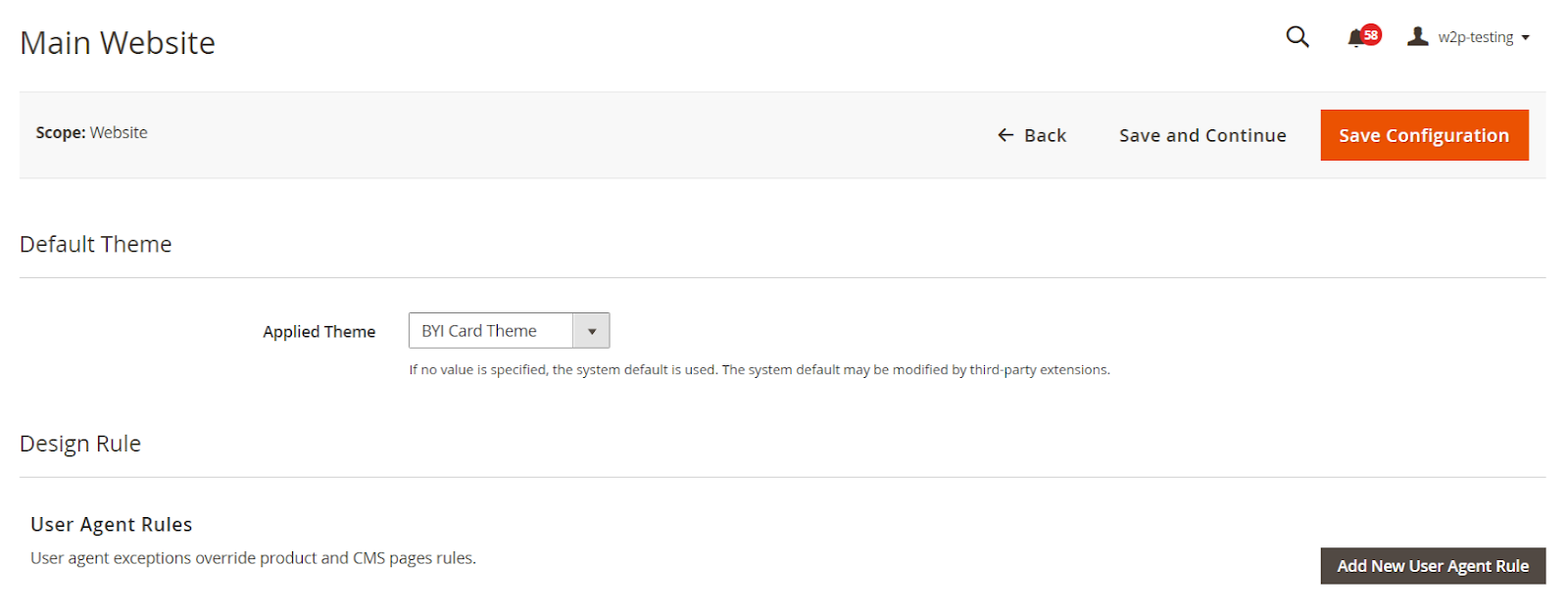The image size is (1568, 614).
Task: Click the red 58 notification badge
Action: coord(1371,35)
